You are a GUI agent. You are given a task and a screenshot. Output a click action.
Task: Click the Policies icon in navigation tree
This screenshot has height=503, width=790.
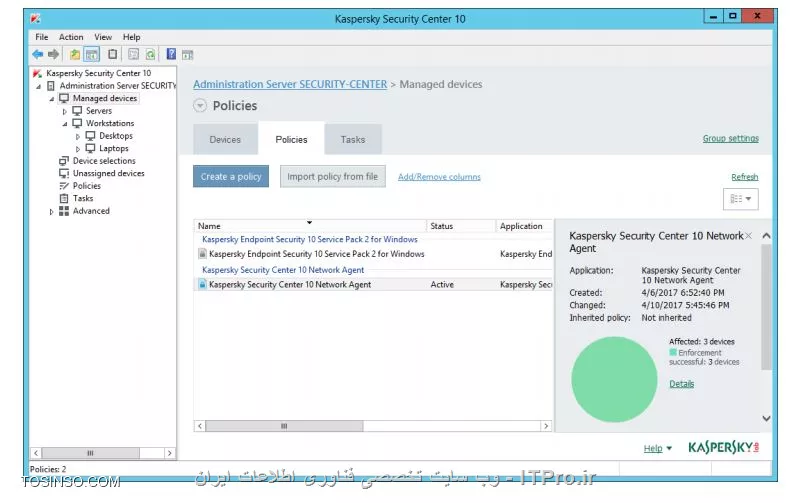click(x=64, y=186)
